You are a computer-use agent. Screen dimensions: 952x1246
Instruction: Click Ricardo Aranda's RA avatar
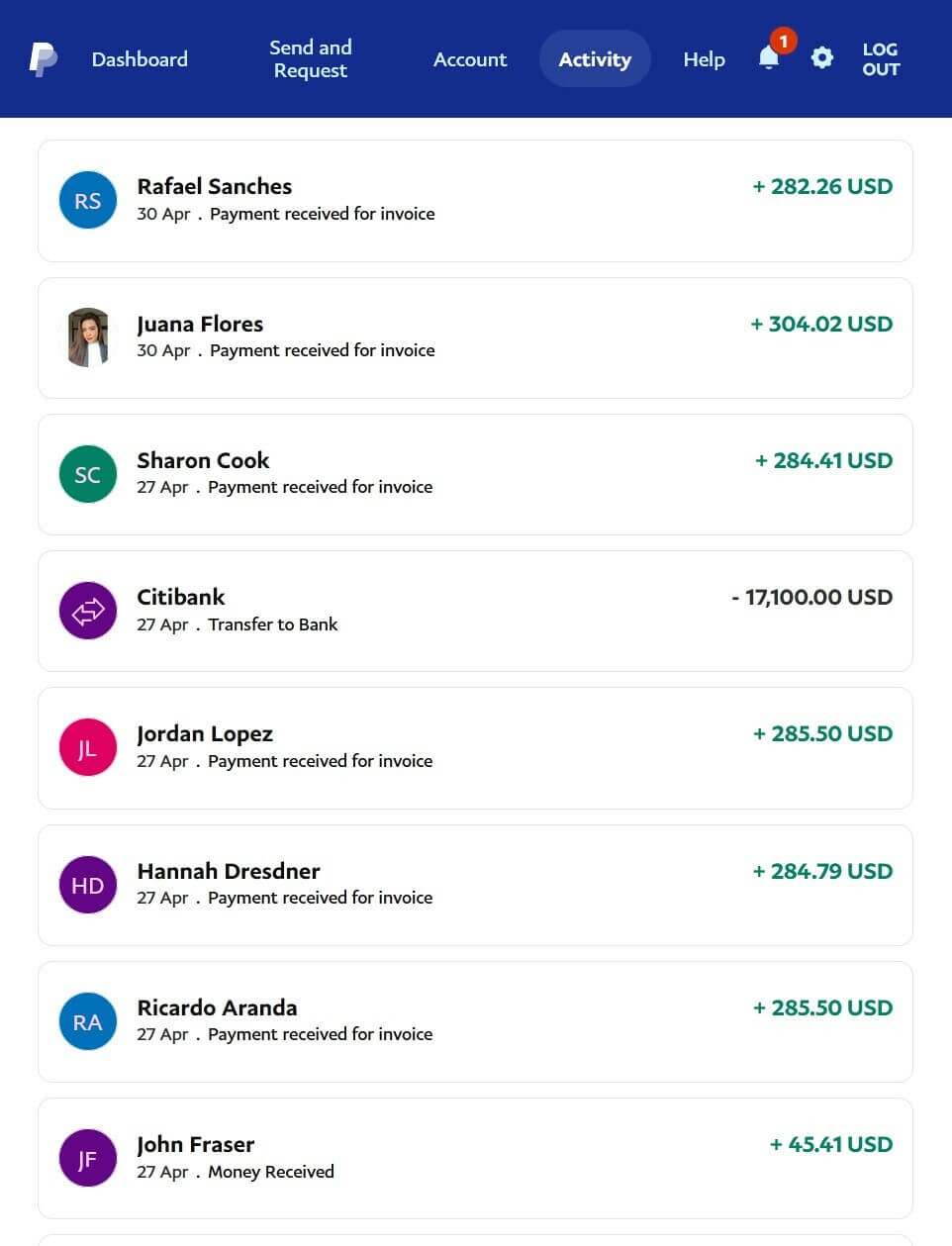pos(88,1021)
